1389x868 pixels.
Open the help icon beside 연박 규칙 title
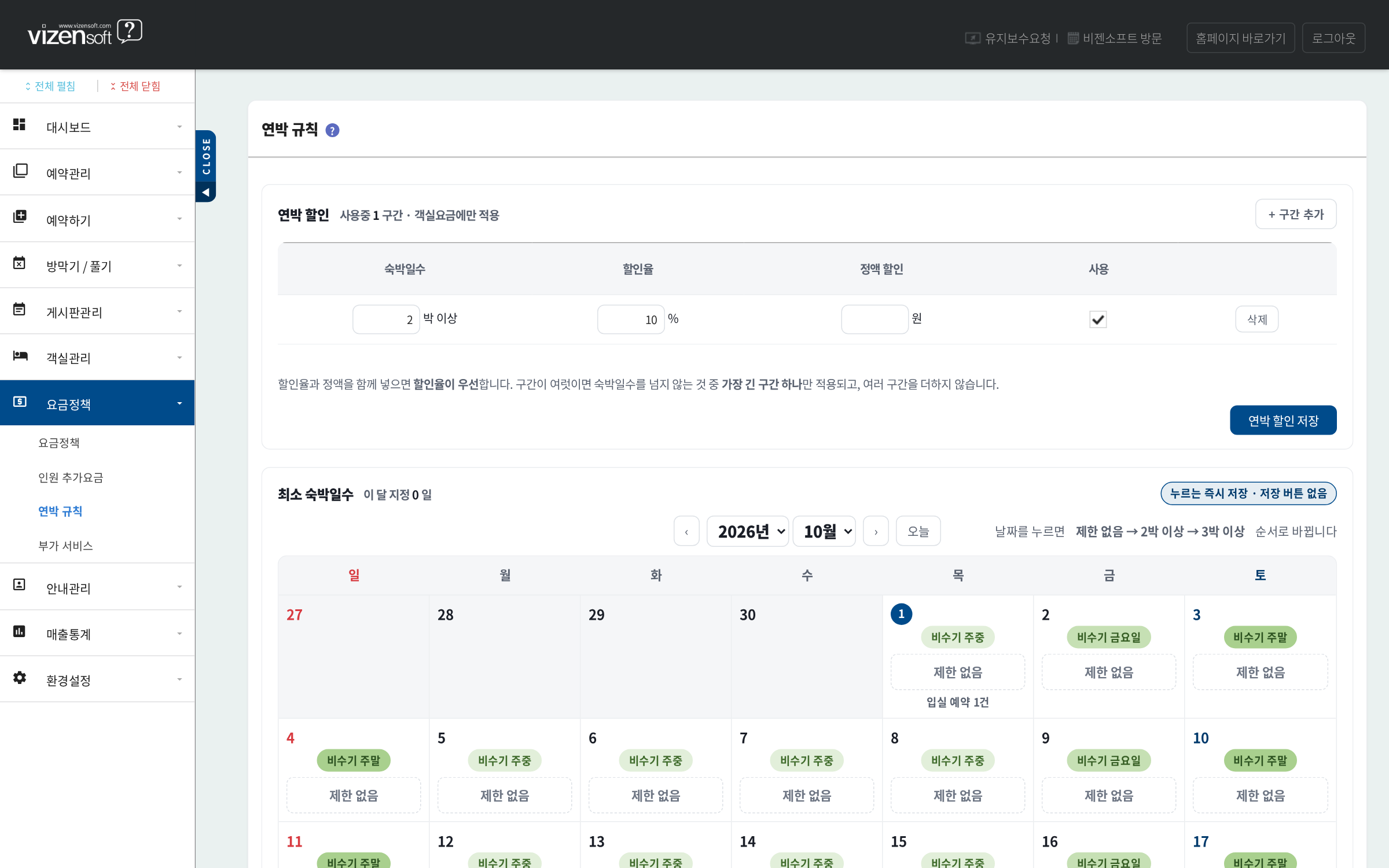tap(332, 130)
